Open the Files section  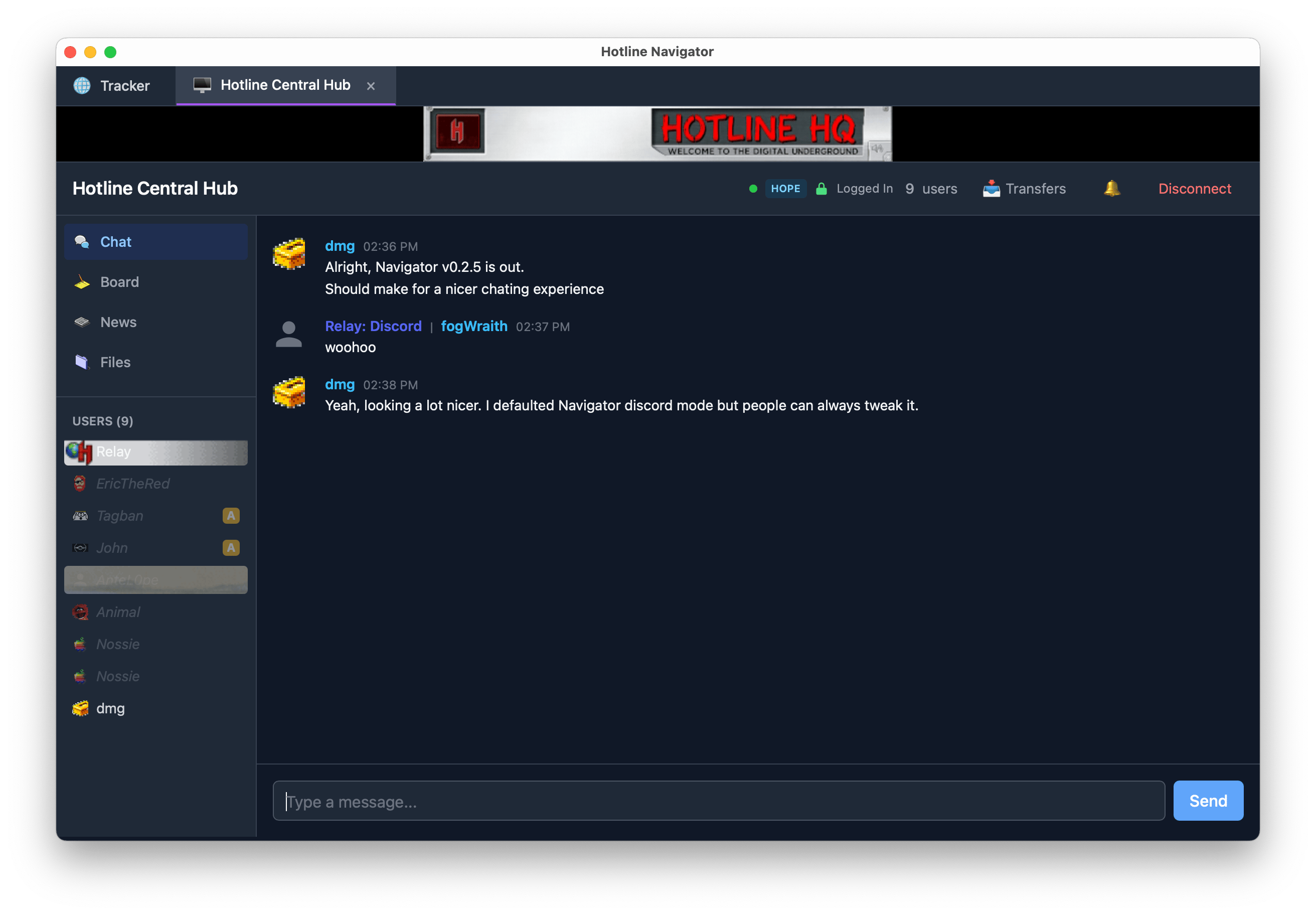[x=156, y=362]
